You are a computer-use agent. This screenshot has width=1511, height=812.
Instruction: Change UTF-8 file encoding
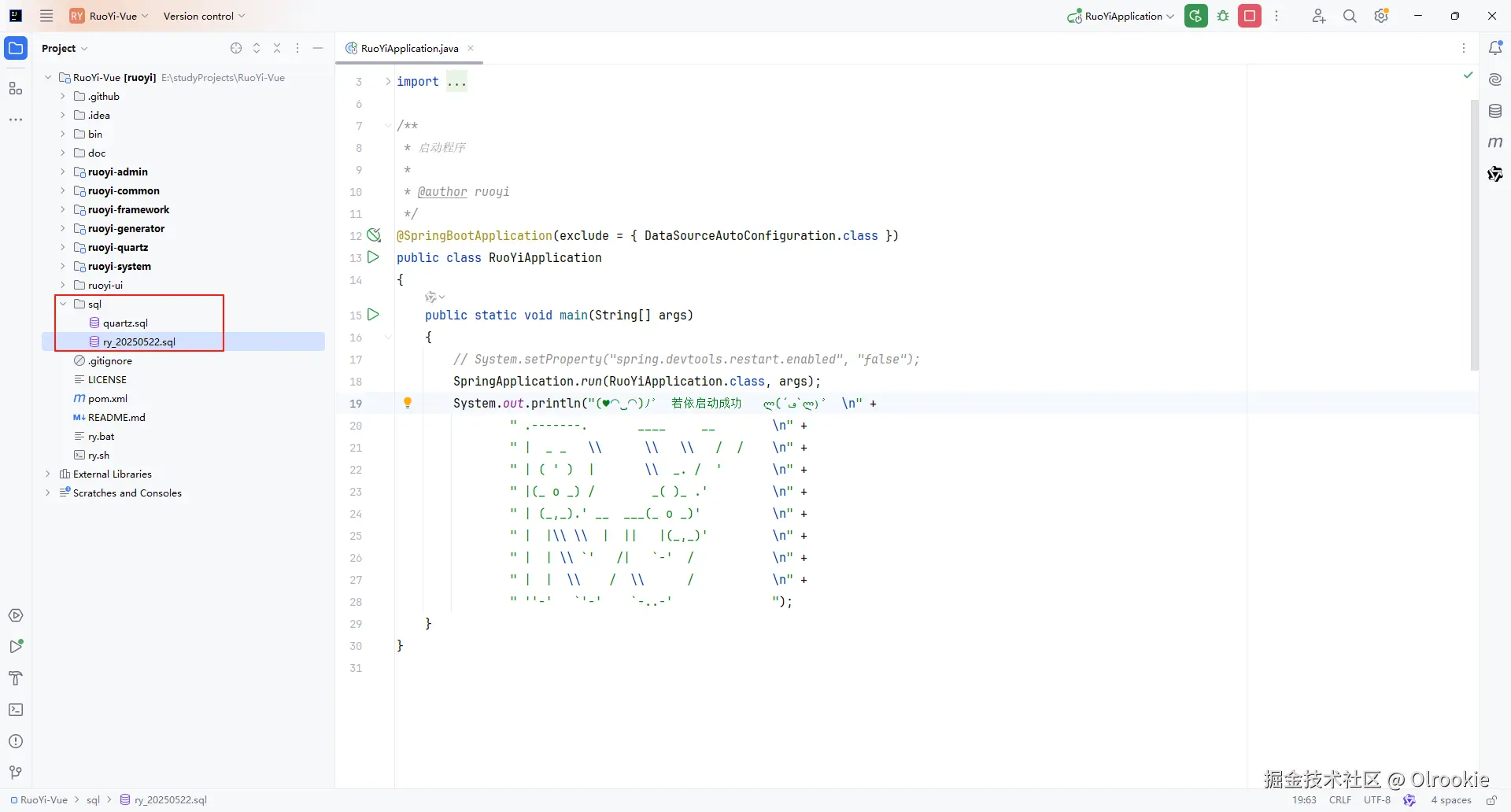tap(1377, 799)
